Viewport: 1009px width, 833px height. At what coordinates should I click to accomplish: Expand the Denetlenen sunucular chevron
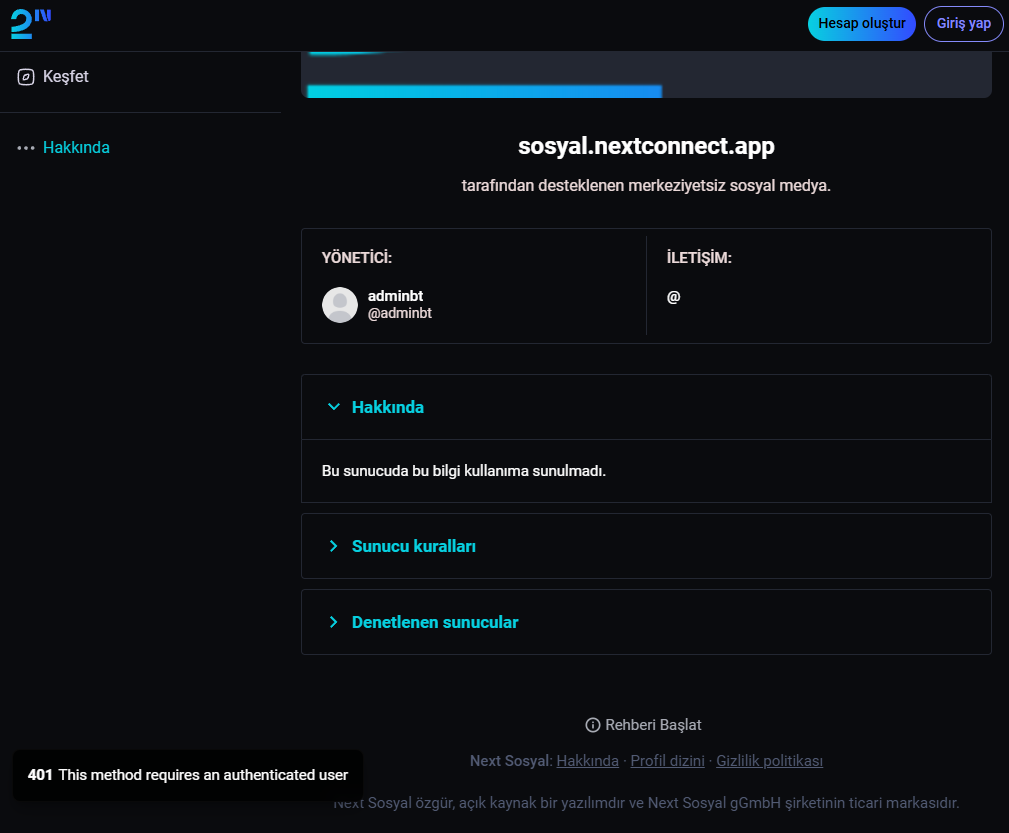[333, 622]
